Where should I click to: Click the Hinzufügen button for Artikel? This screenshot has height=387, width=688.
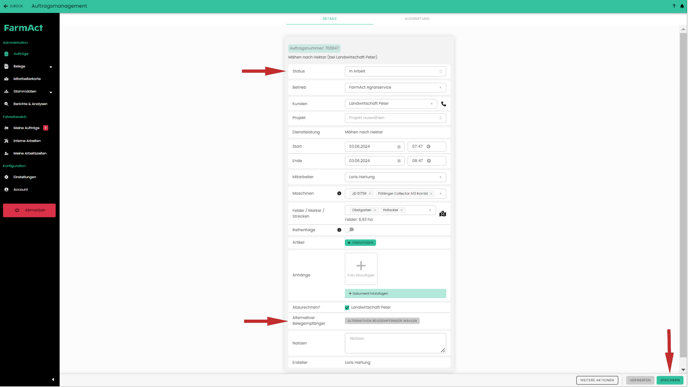pyautogui.click(x=360, y=243)
